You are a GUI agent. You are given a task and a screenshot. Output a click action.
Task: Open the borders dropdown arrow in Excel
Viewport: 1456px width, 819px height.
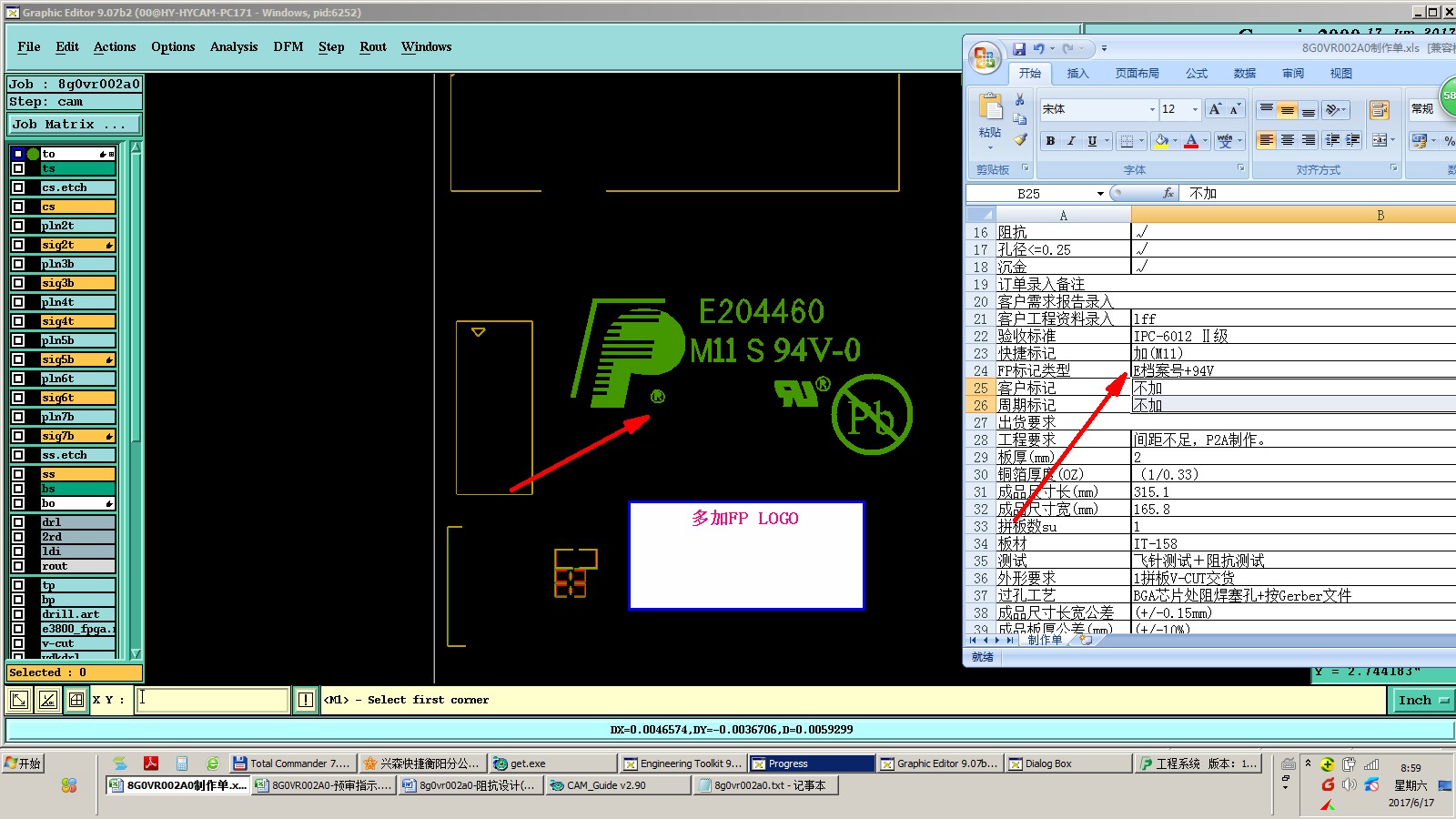point(1141,141)
